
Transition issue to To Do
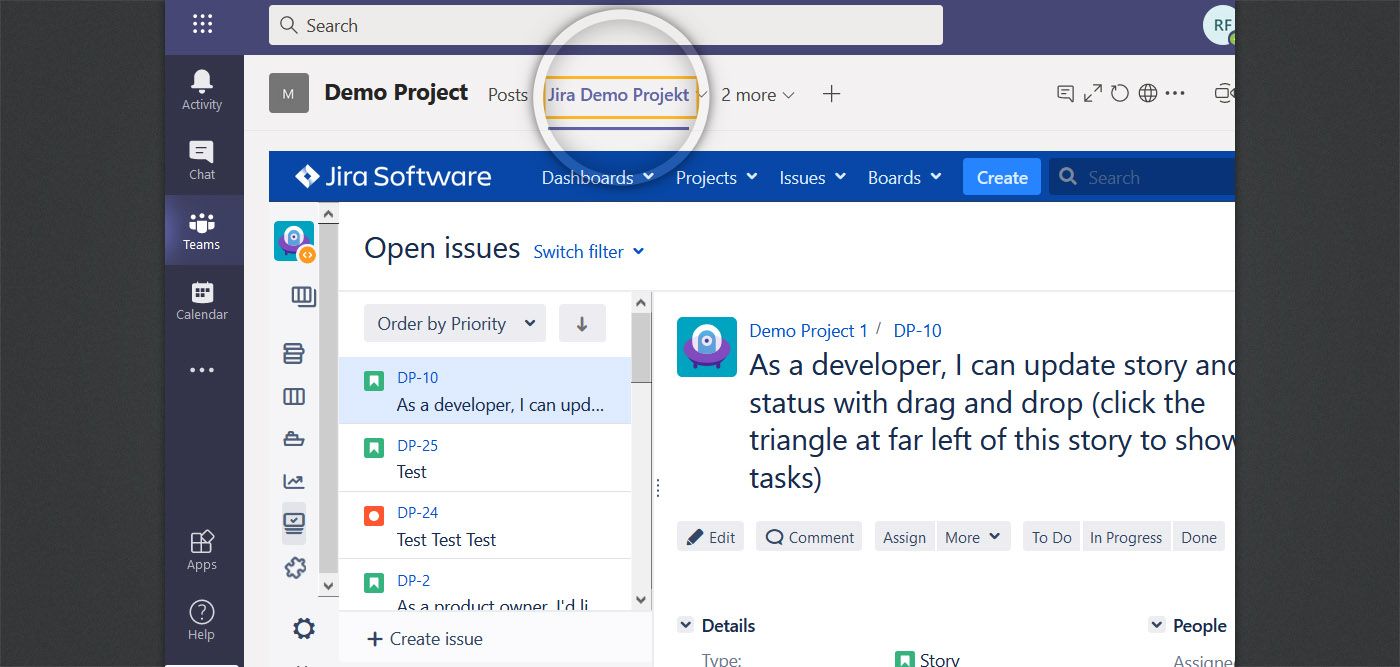1051,537
